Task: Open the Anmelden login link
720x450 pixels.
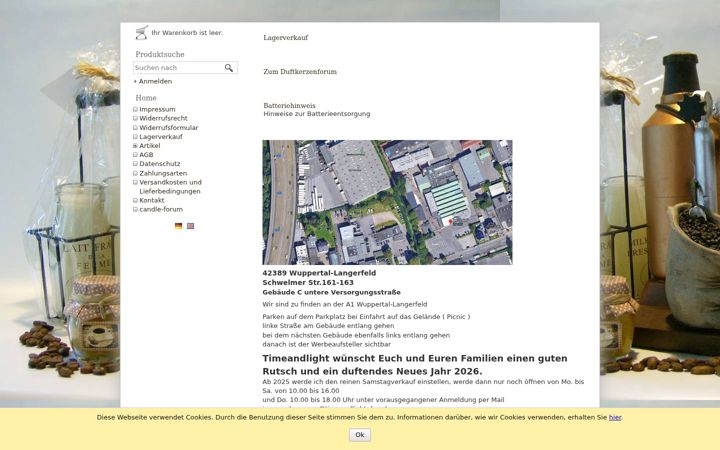Action: click(x=156, y=81)
